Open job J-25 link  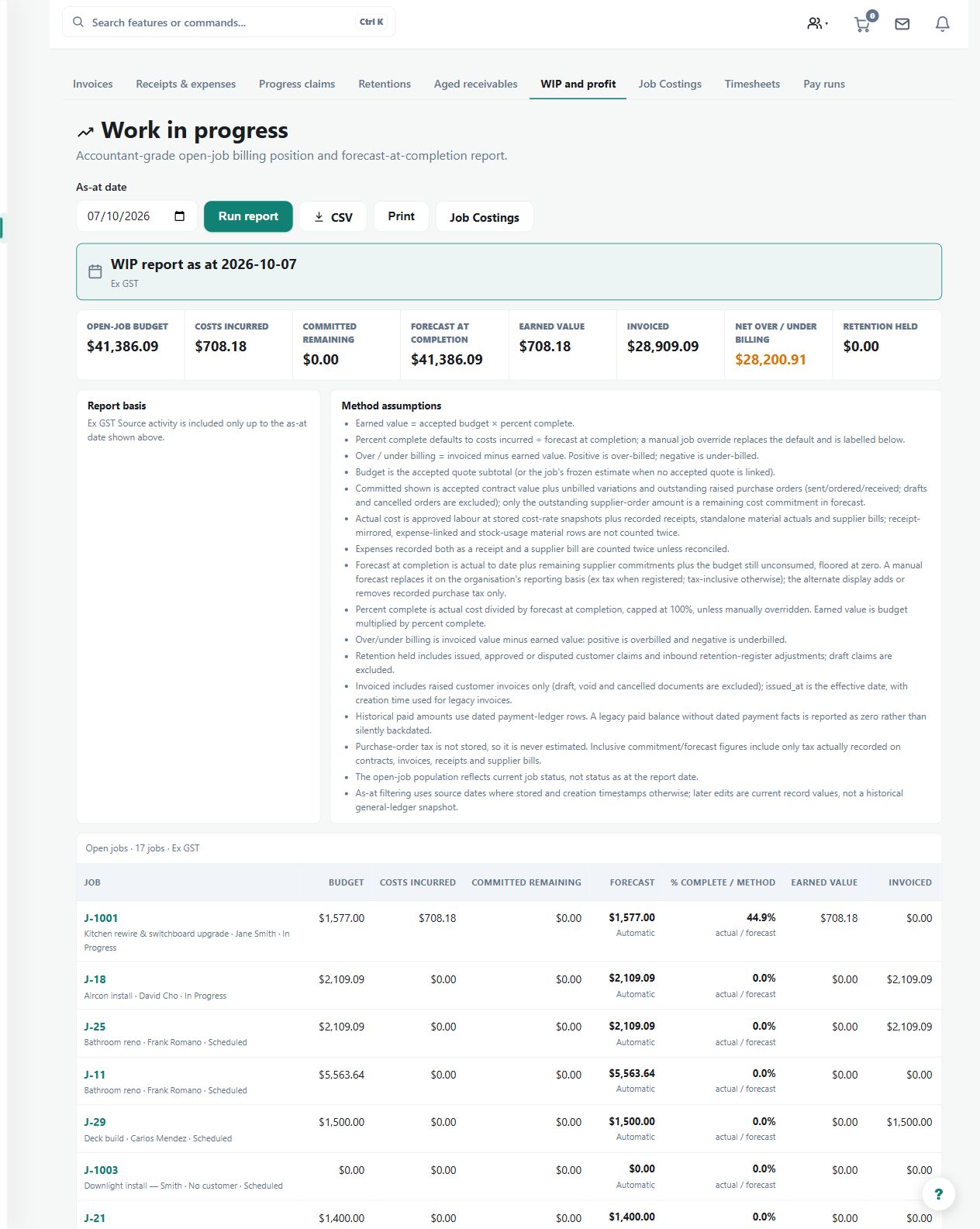pyautogui.click(x=95, y=1027)
